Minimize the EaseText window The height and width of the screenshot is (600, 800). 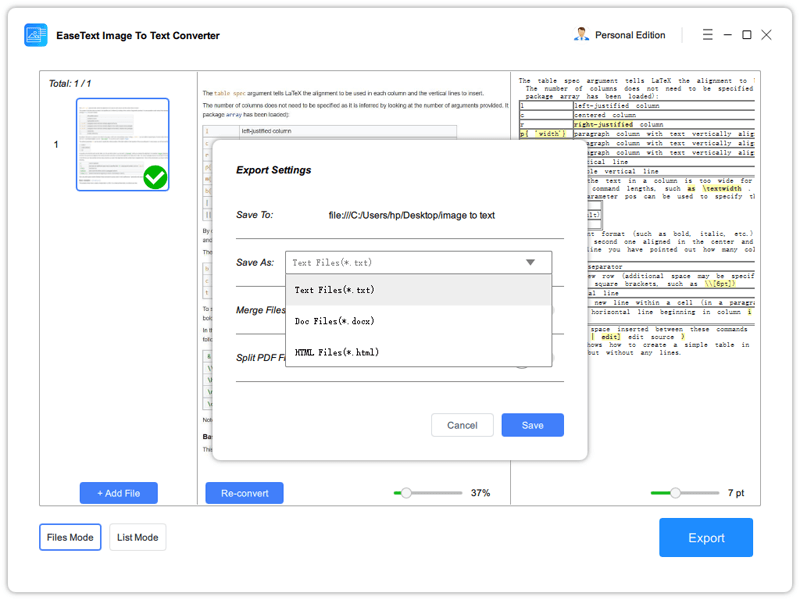[728, 35]
